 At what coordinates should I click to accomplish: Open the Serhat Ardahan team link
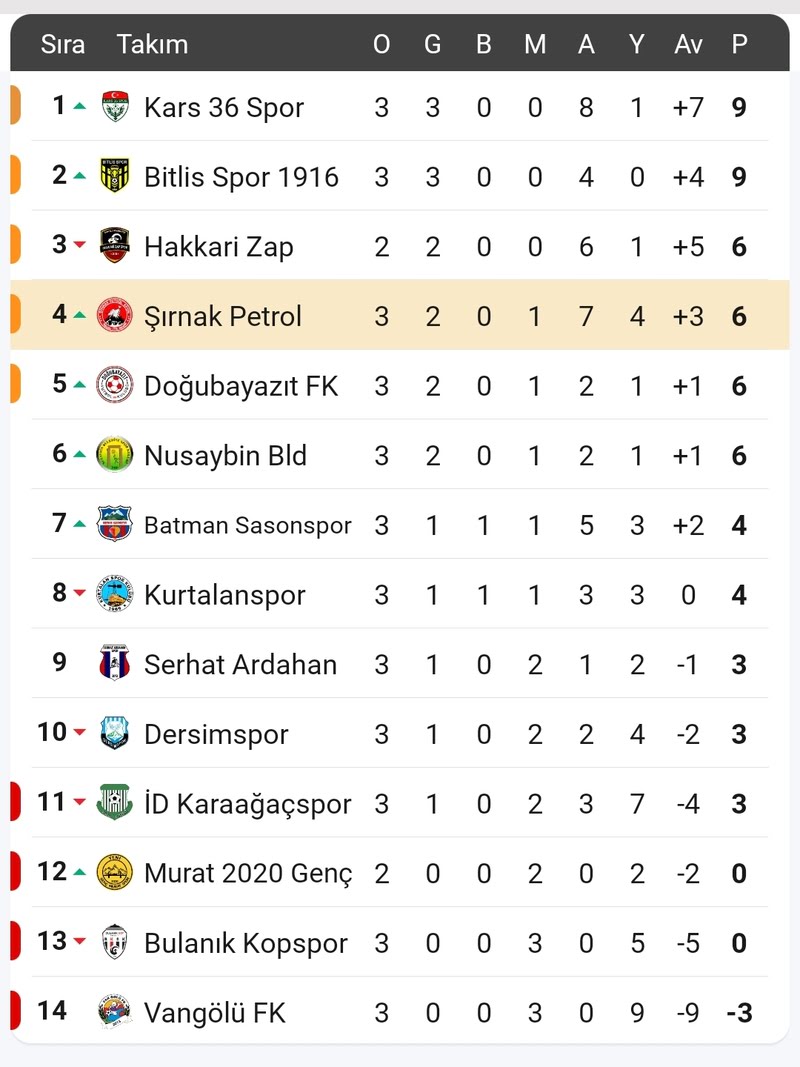240,665
